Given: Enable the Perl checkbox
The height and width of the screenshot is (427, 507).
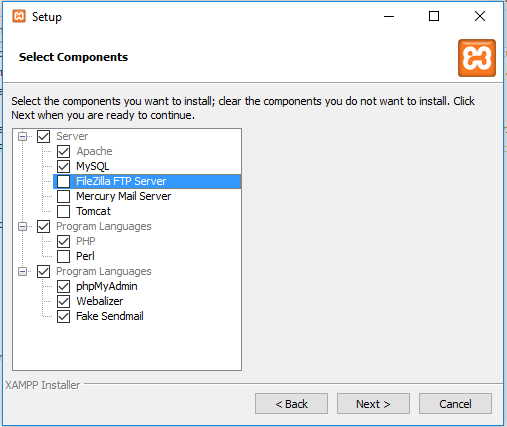Looking at the screenshot, I should pyautogui.click(x=63, y=256).
